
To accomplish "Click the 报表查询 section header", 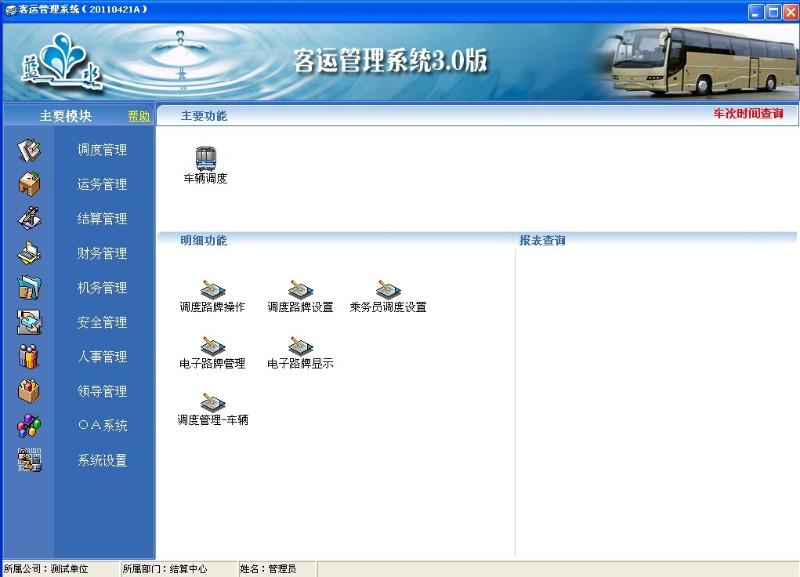I will 542,240.
